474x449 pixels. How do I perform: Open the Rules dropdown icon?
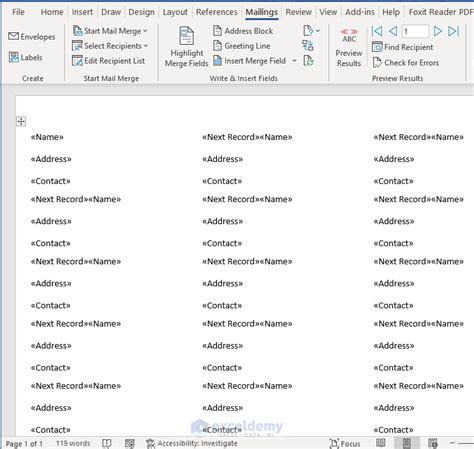pyautogui.click(x=311, y=31)
